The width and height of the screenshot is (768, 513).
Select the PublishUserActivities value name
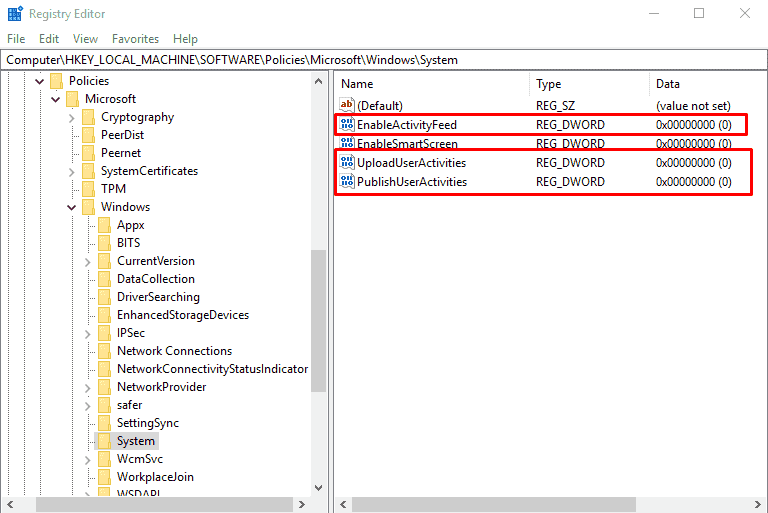[x=412, y=182]
